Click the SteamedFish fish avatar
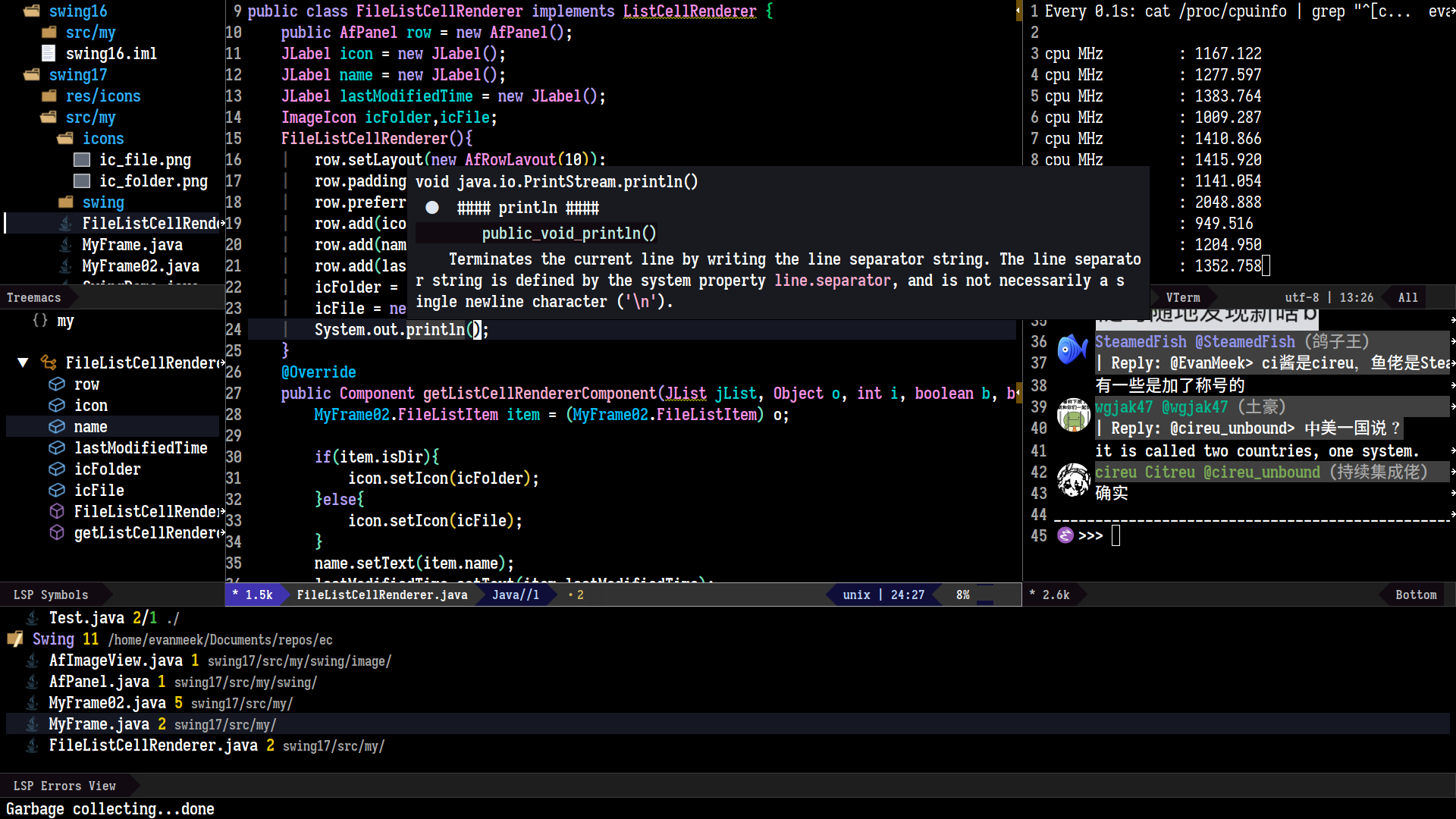The width and height of the screenshot is (1456, 819). point(1073,350)
